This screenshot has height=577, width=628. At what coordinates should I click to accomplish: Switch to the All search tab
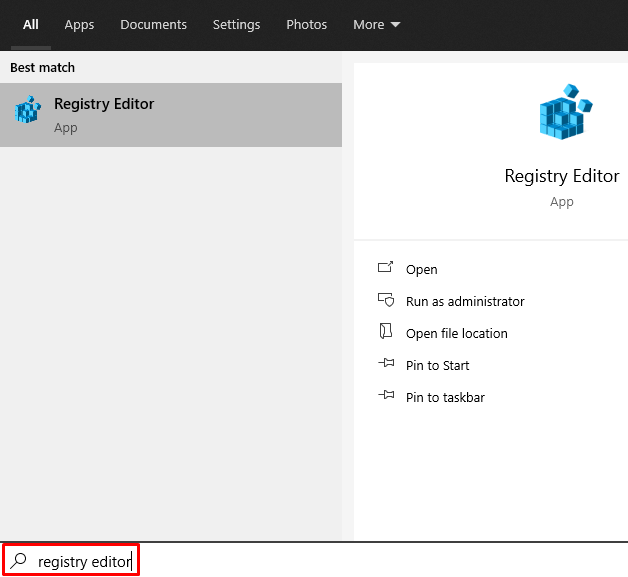tap(30, 25)
